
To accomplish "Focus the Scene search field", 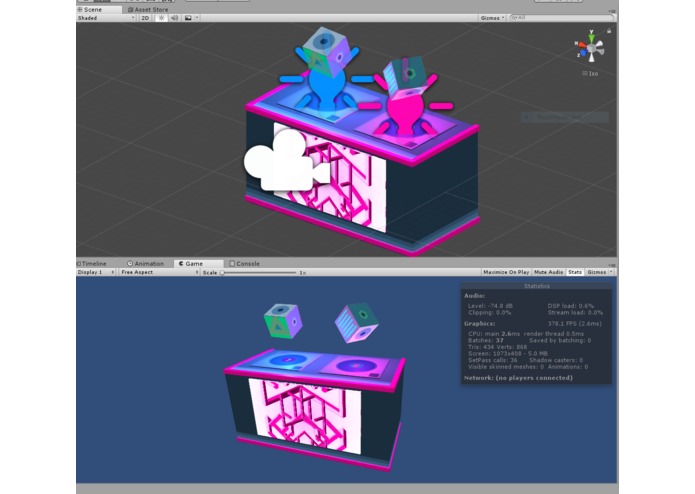I will point(561,18).
